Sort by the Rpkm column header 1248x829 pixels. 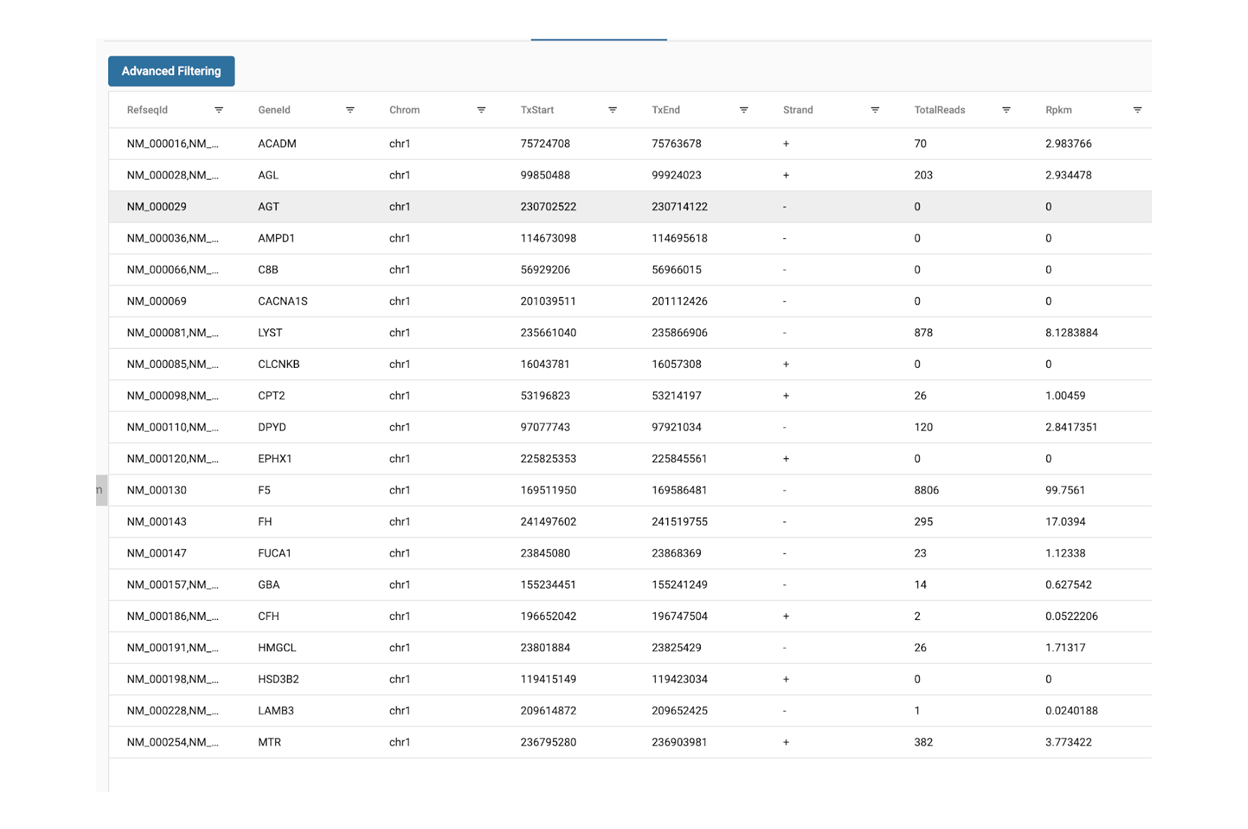(1058, 110)
